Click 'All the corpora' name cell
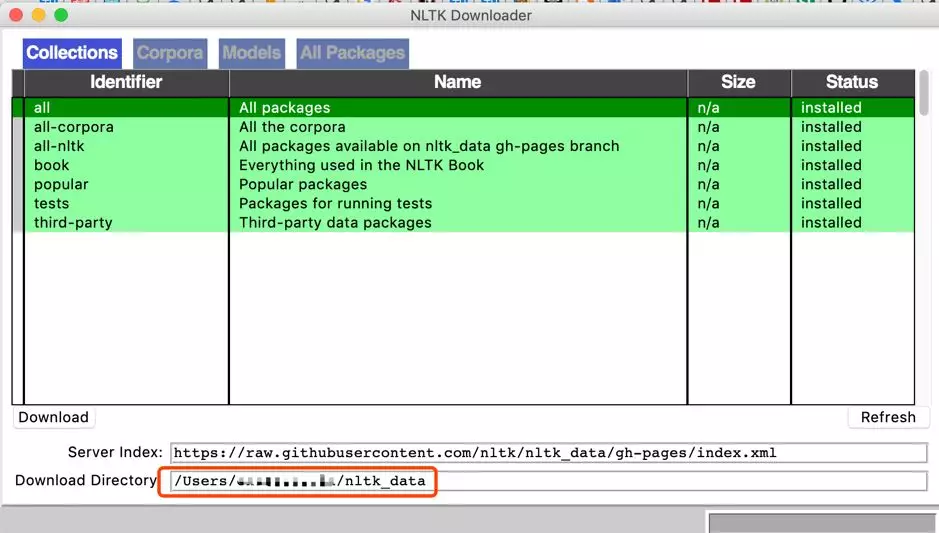Screen dimensions: 939x533 pyautogui.click(x=292, y=127)
